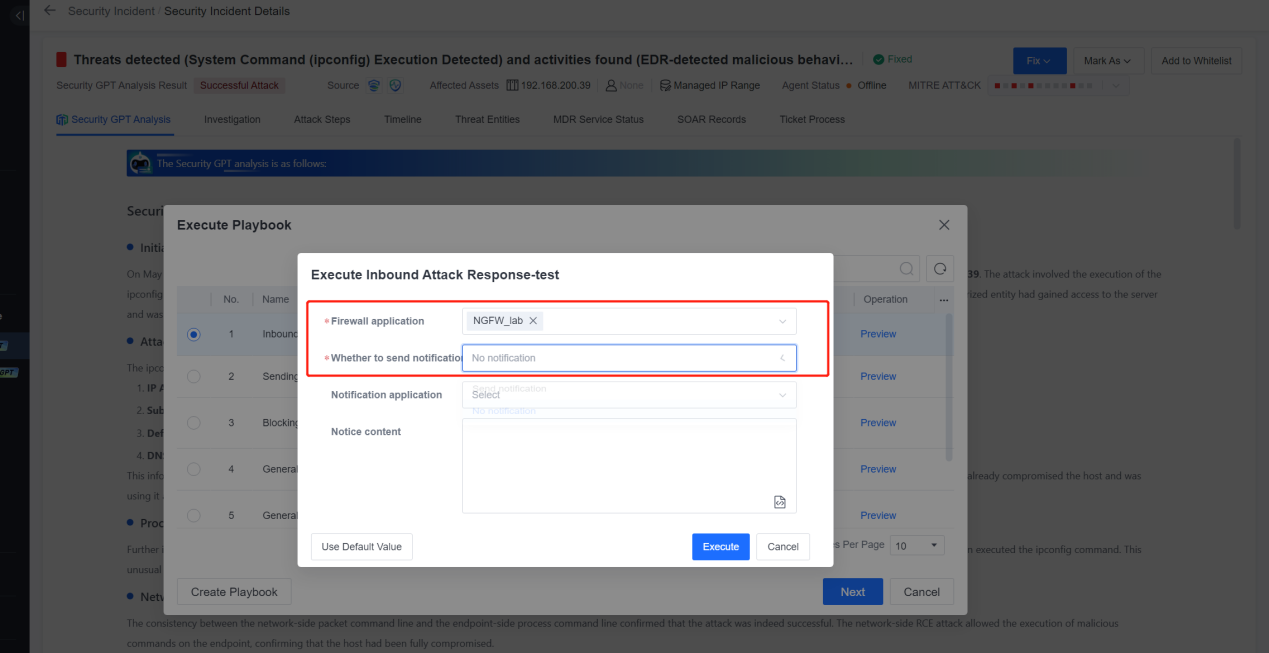Click the Managed IP Range icon

coord(665,86)
